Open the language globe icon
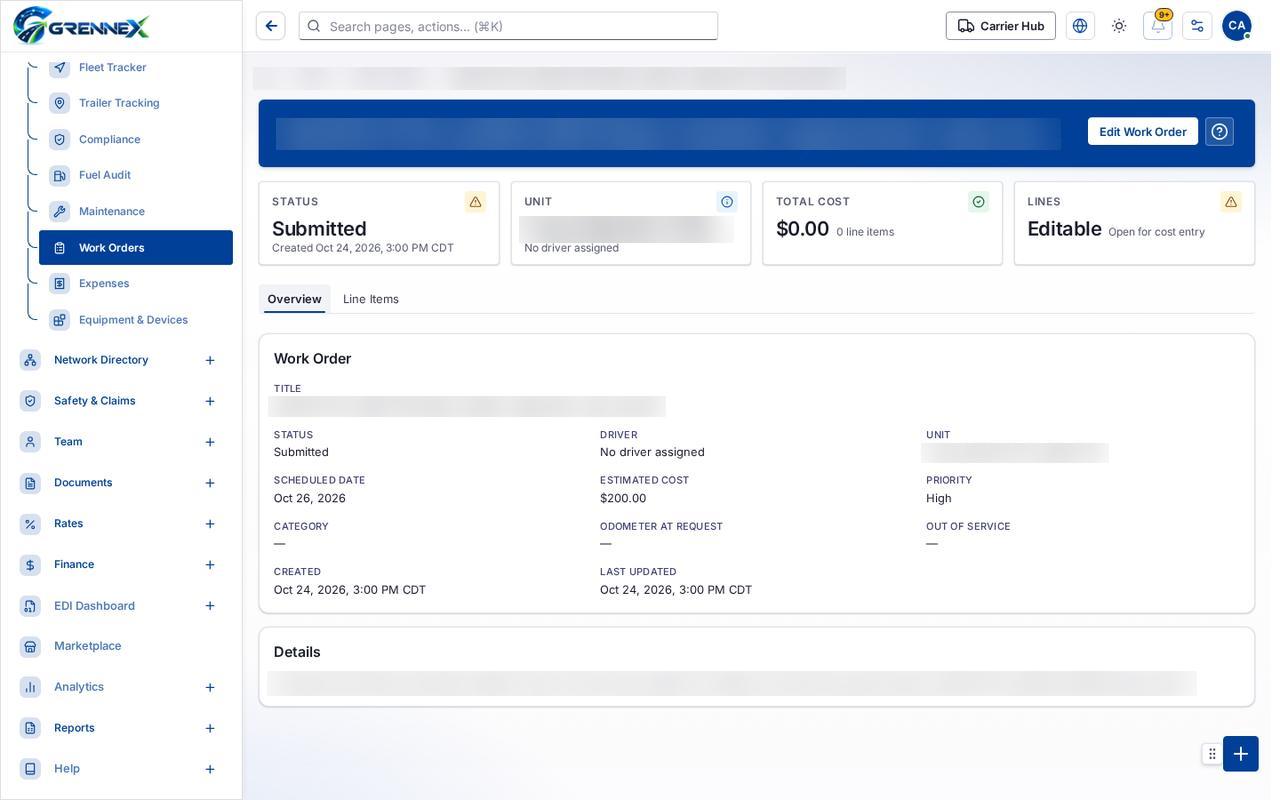1280x800 pixels. (x=1080, y=26)
